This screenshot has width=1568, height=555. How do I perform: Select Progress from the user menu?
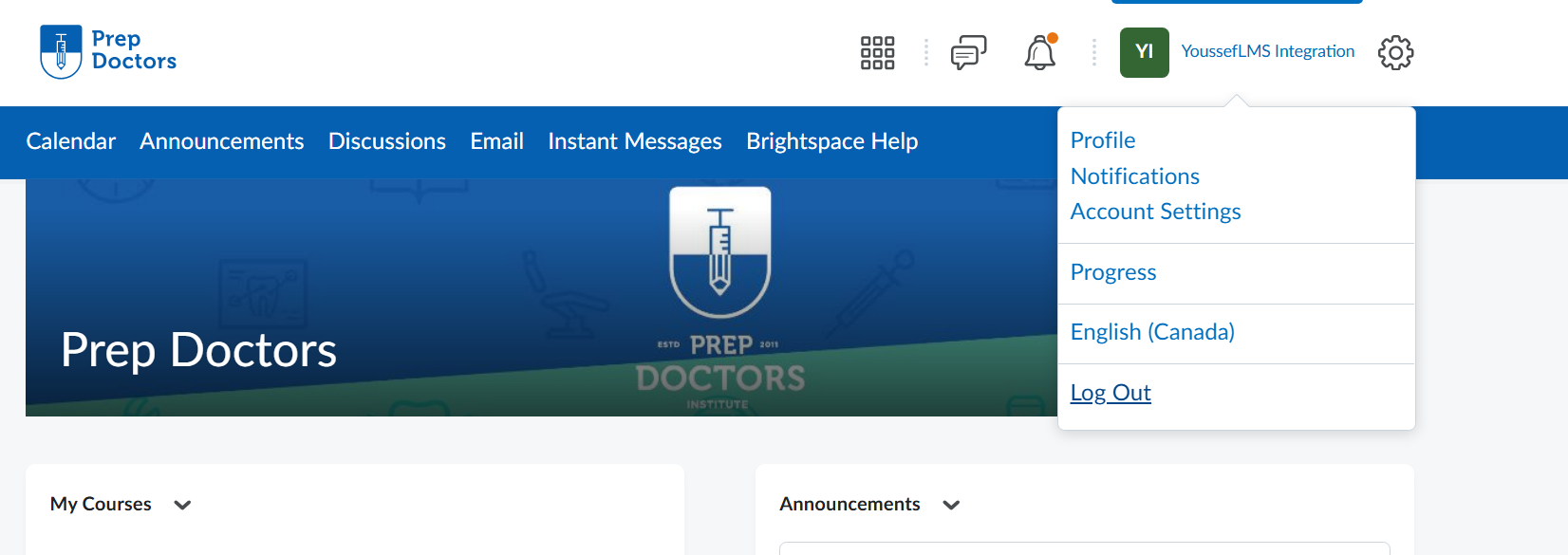pos(1113,272)
